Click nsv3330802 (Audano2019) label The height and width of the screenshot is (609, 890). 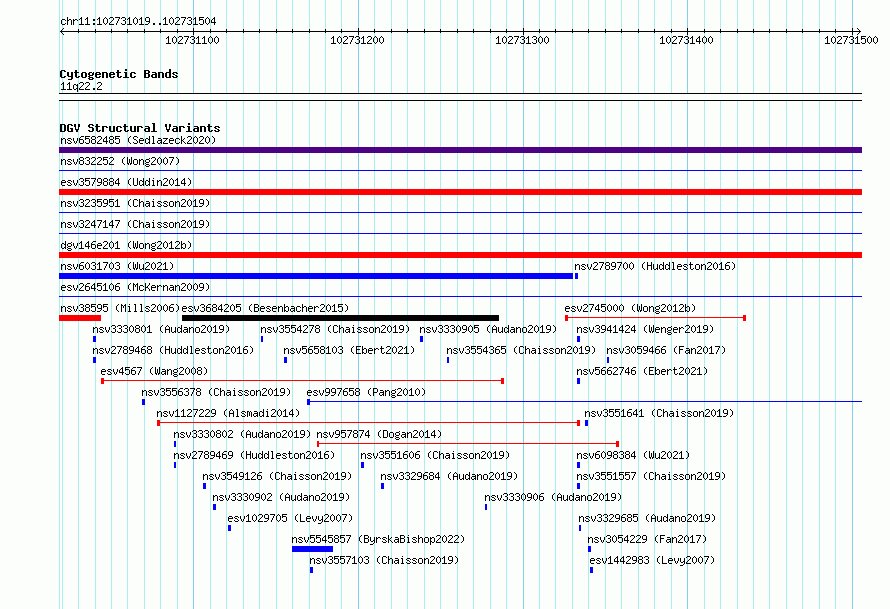point(242,434)
